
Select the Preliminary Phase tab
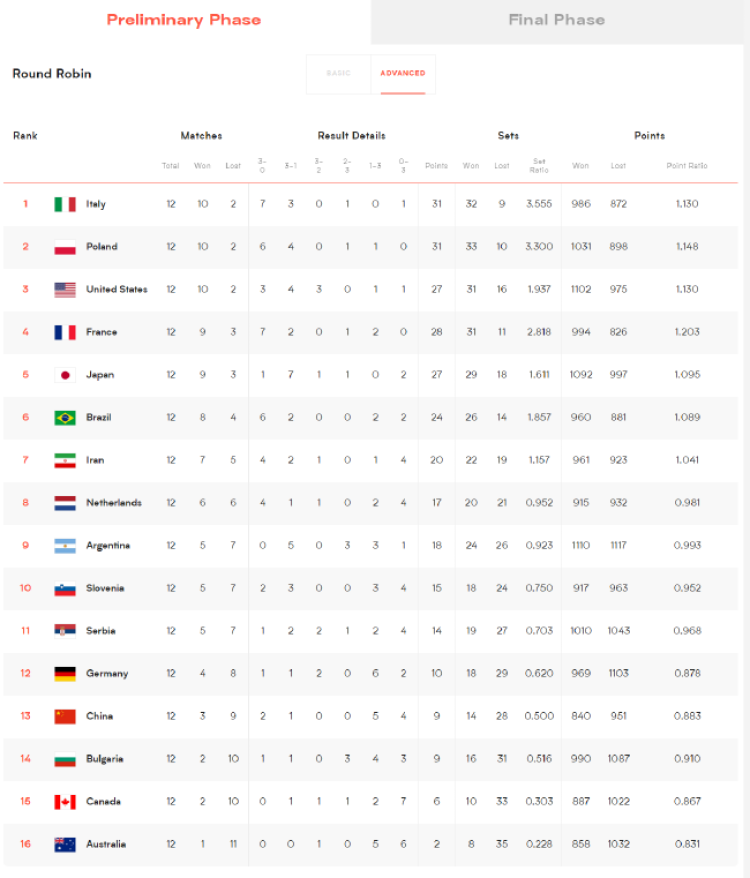click(x=184, y=21)
